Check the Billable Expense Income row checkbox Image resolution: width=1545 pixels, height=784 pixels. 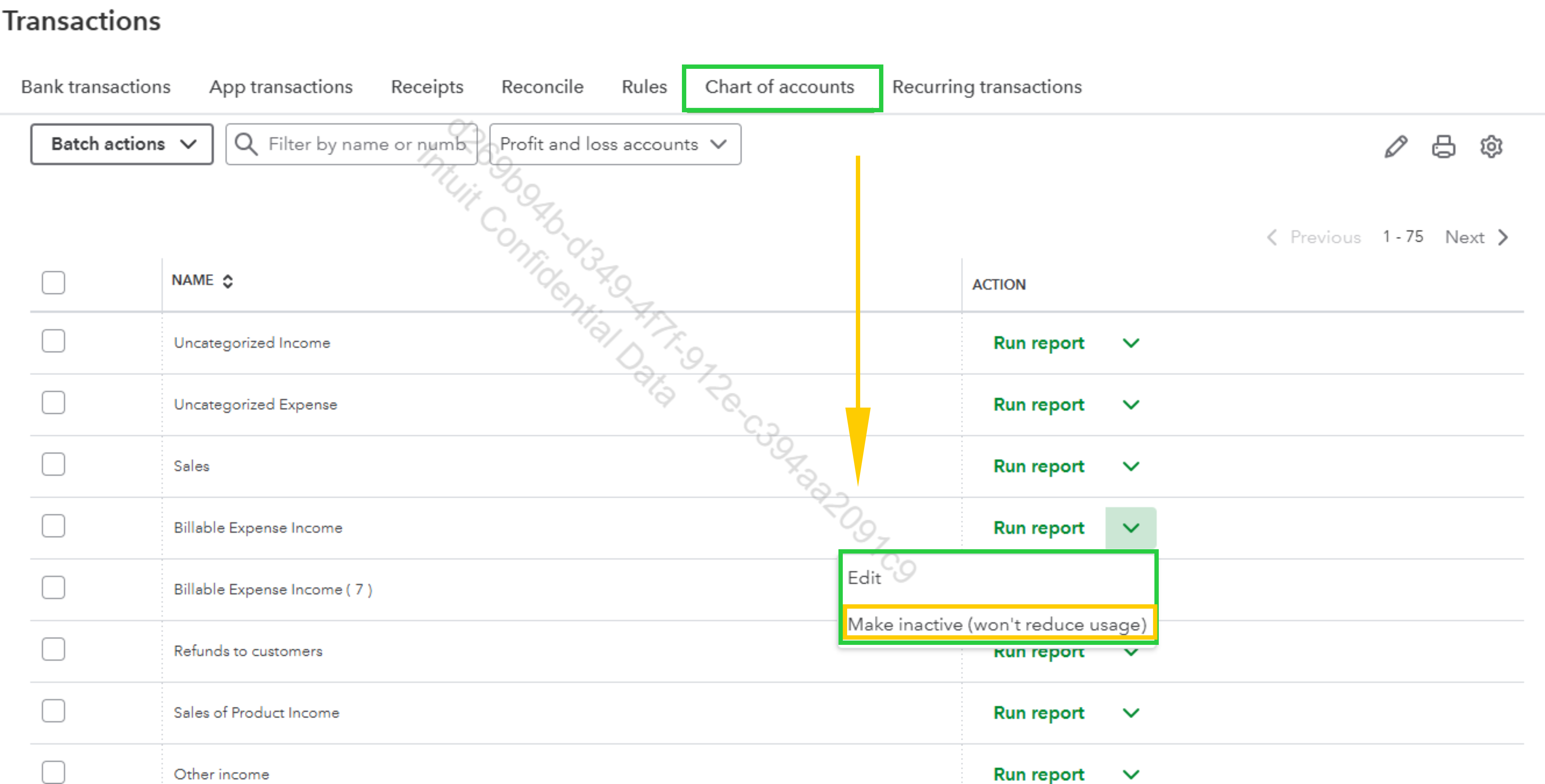pos(53,526)
